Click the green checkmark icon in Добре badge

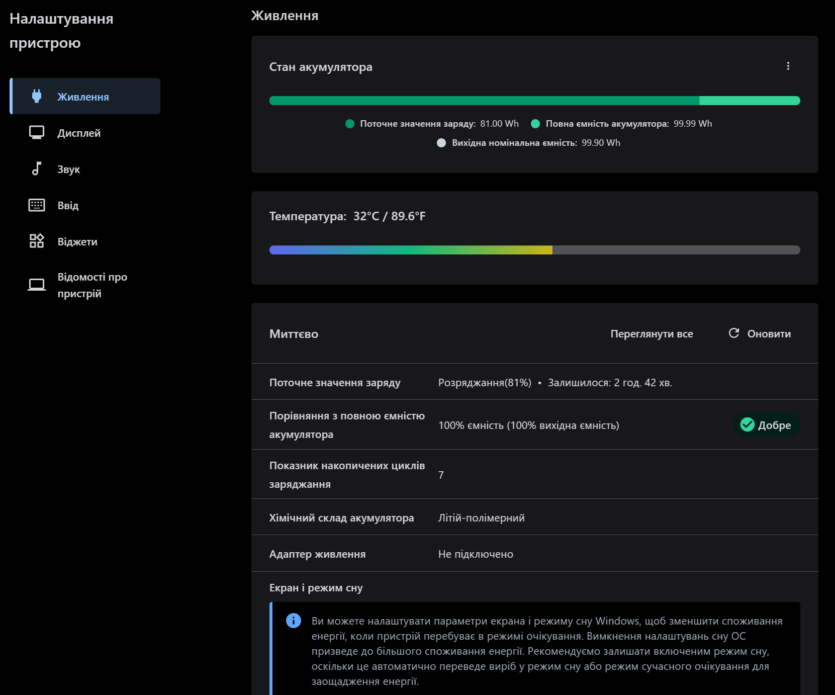(x=747, y=424)
